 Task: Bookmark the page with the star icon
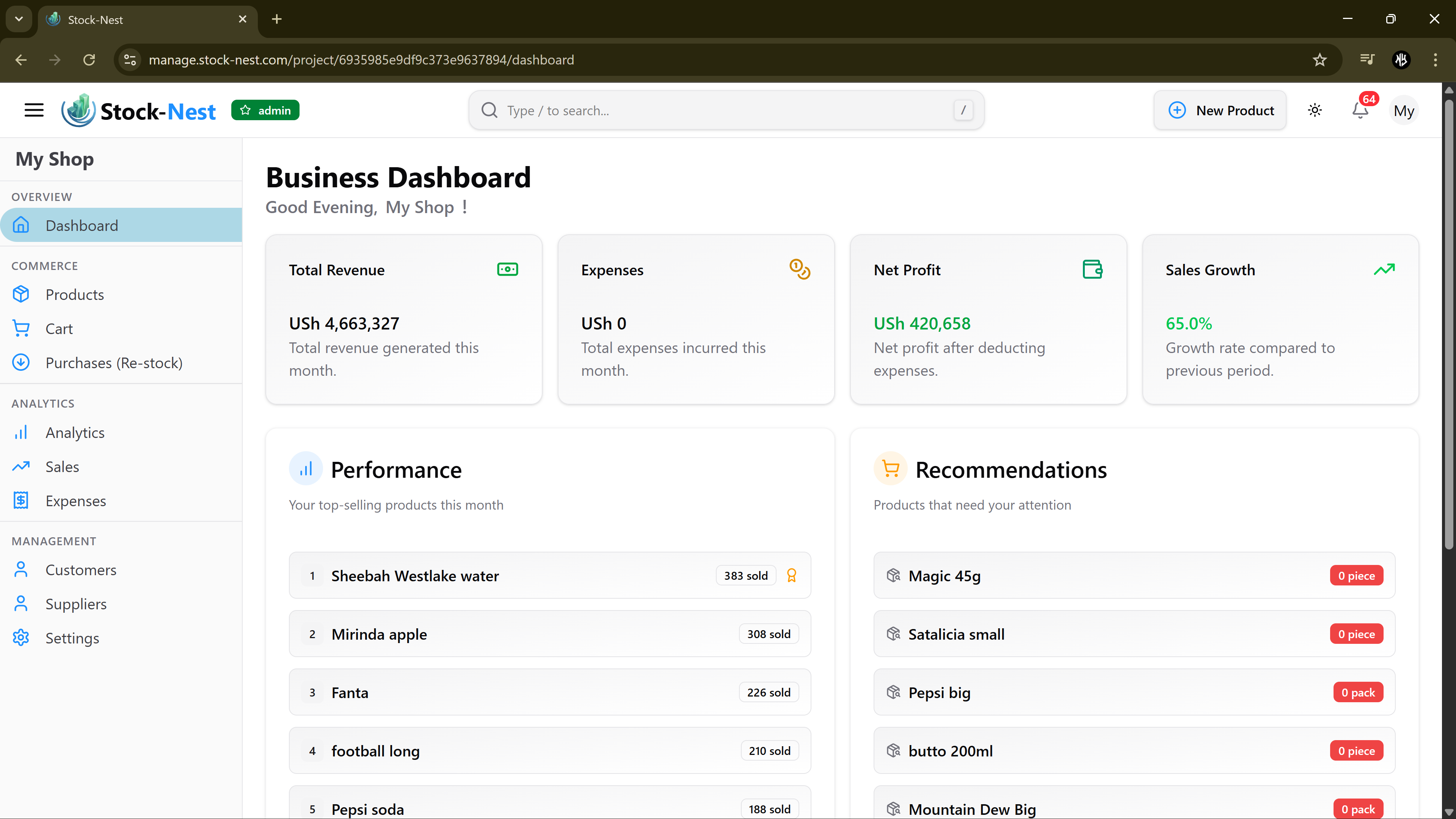[x=1319, y=60]
